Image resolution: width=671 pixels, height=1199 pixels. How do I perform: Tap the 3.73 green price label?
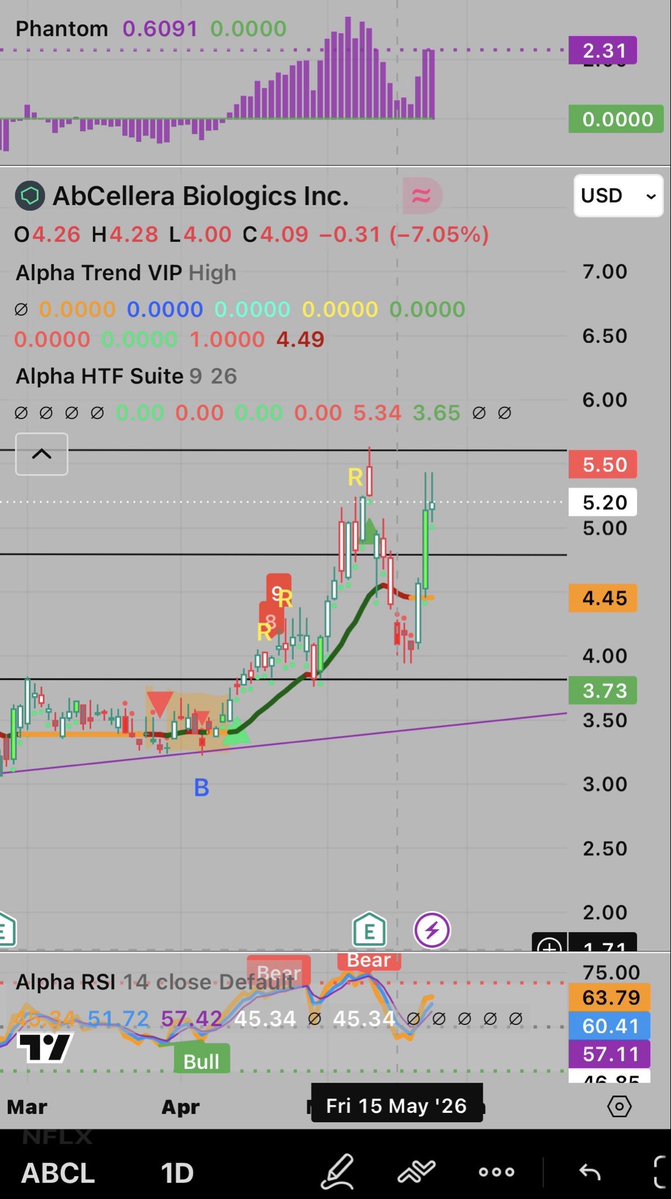604,690
